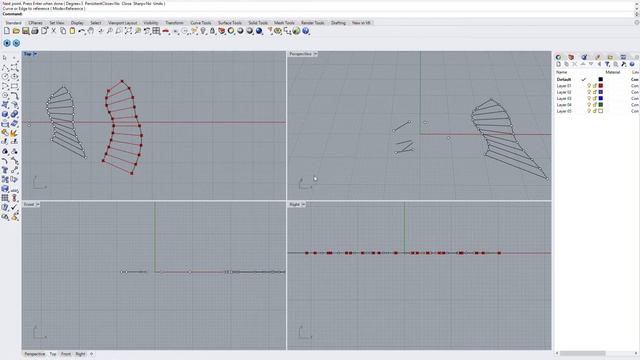Change the Default layer black color swatch
Viewport: 640px width, 360px height.
(x=600, y=80)
